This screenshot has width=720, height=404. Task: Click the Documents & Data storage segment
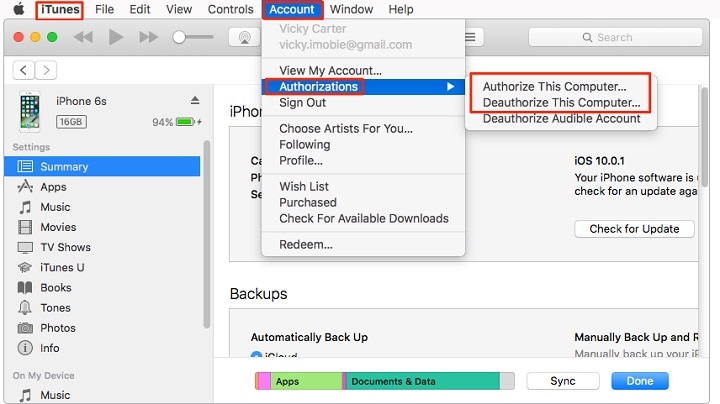(x=423, y=381)
